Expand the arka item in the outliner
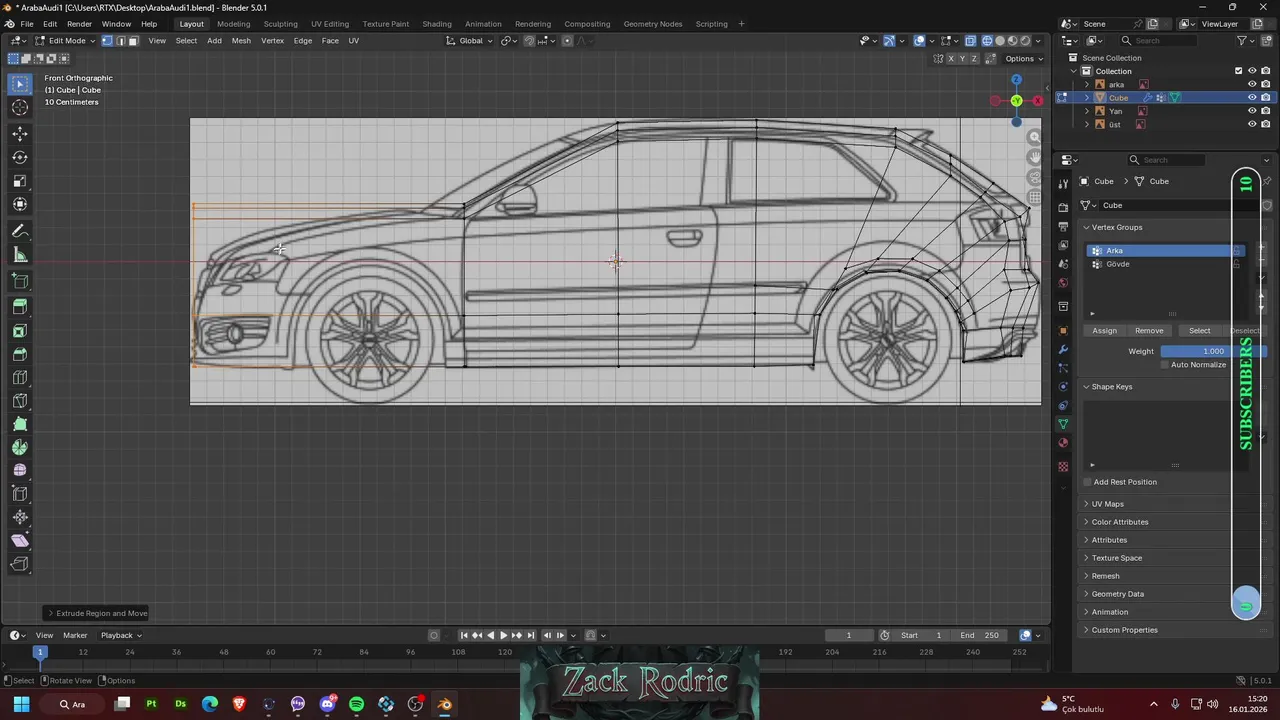The width and height of the screenshot is (1280, 720). pos(1087,85)
